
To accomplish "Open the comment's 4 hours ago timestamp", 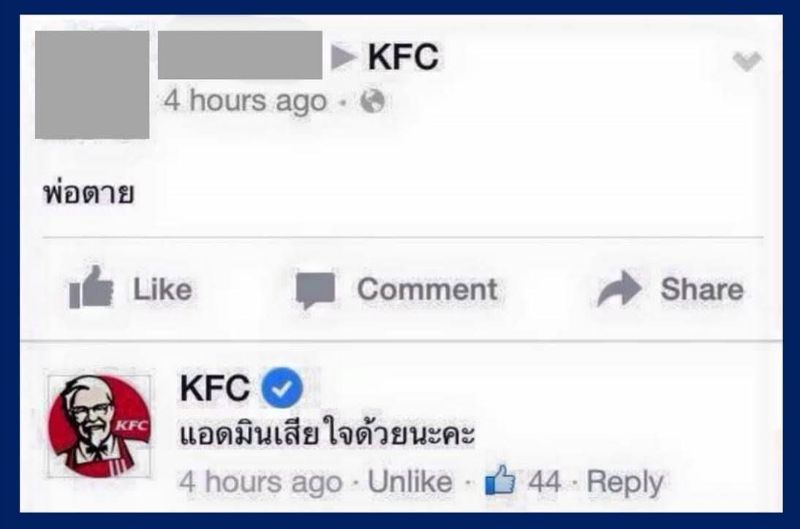I will pos(261,482).
